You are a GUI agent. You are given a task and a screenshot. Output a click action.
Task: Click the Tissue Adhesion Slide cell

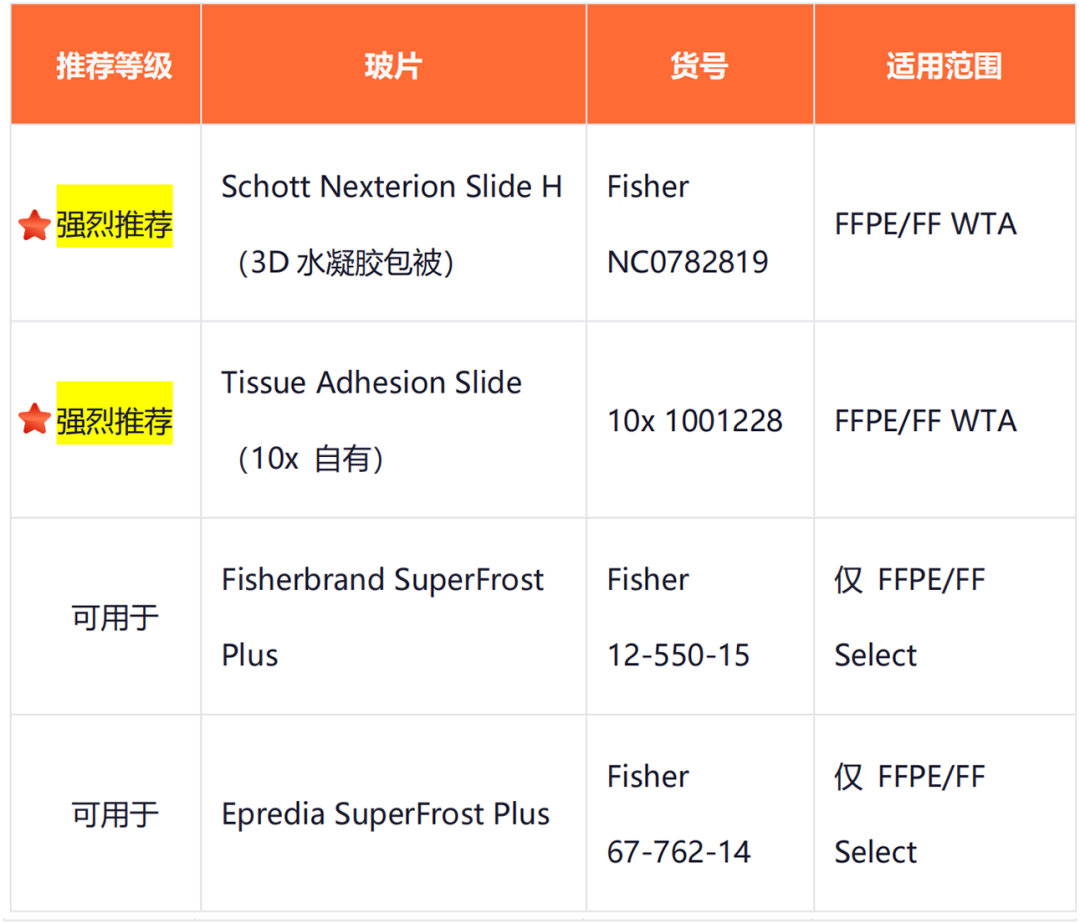(393, 420)
